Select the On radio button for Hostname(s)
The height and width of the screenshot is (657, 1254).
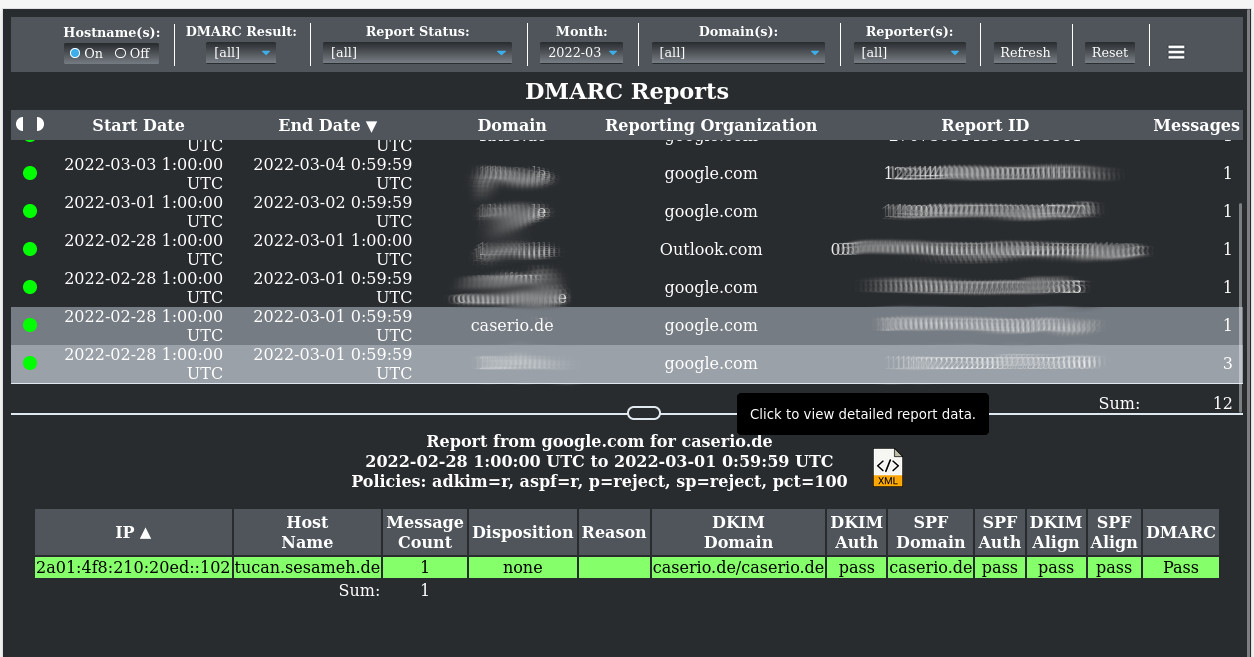point(73,53)
